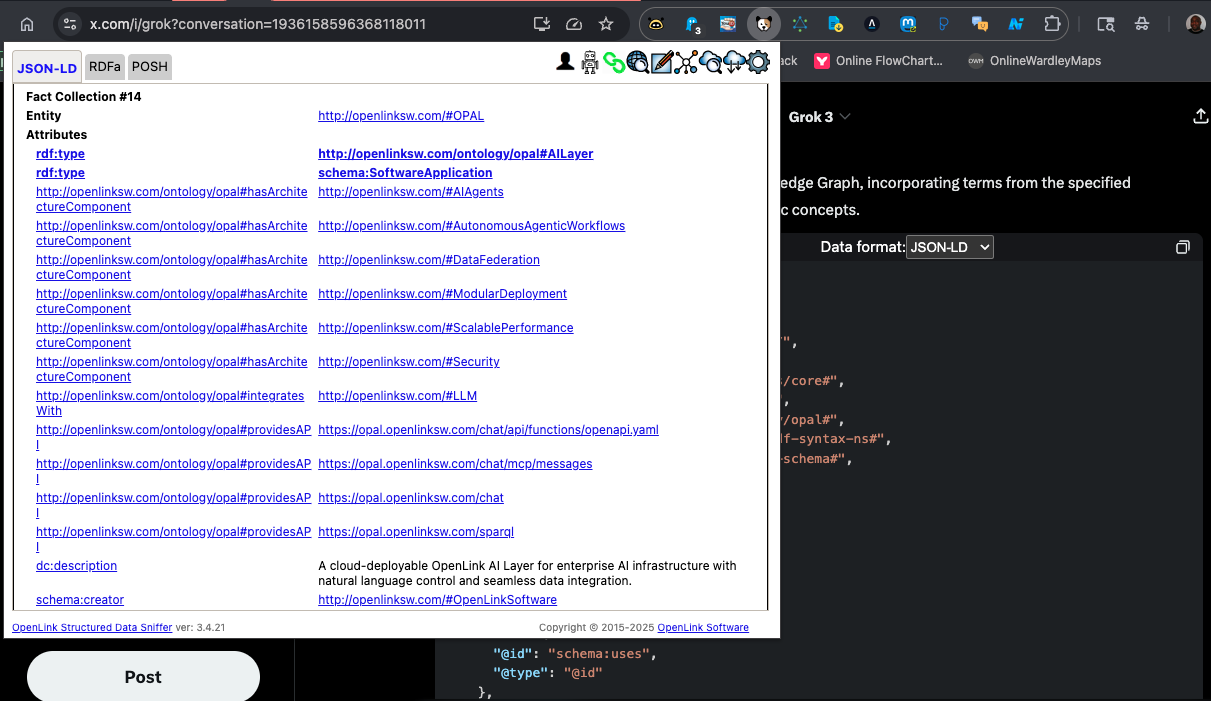Open the #ScalablePerformance link
Image resolution: width=1211 pixels, height=701 pixels.
[x=446, y=328]
